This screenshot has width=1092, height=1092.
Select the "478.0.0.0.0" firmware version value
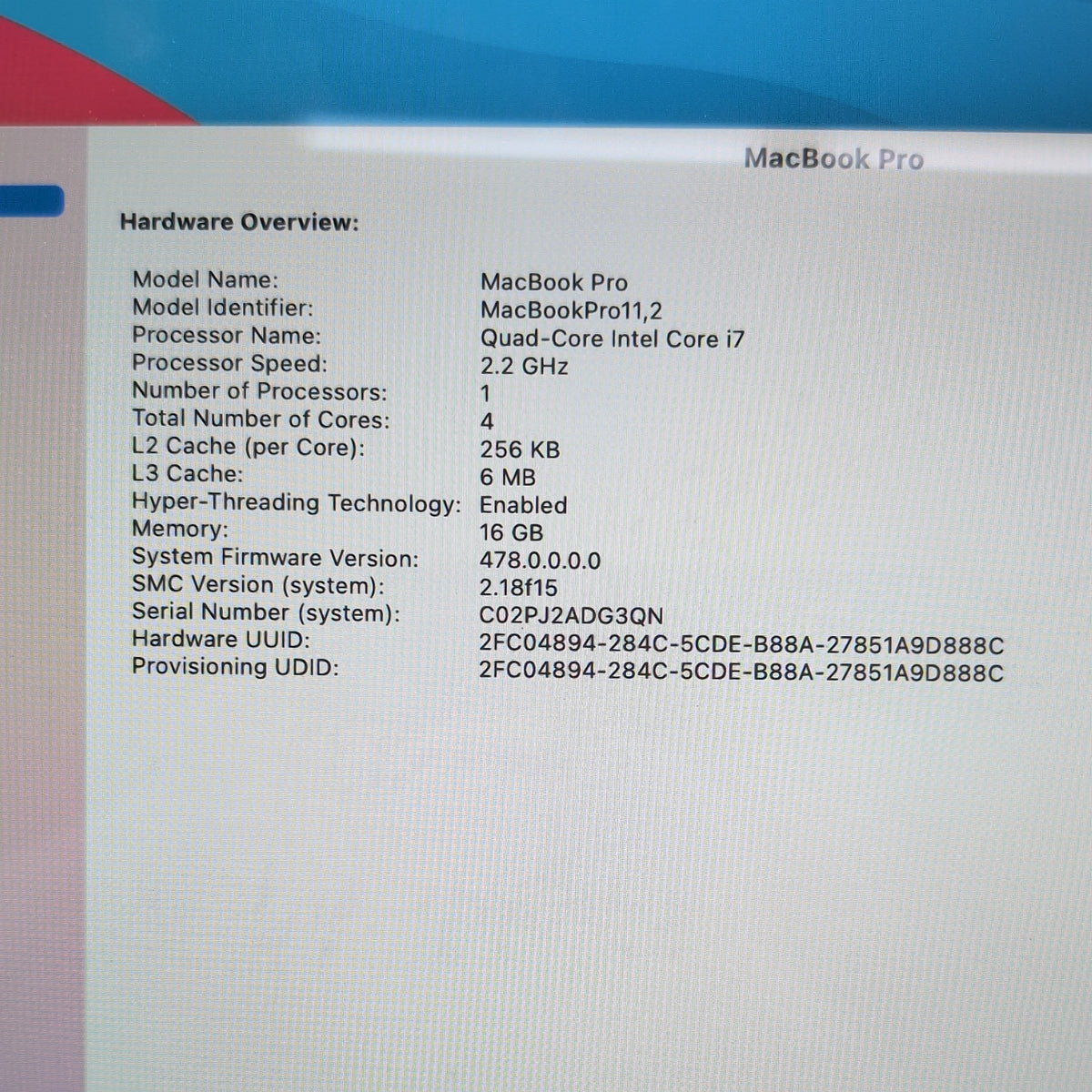tap(541, 561)
